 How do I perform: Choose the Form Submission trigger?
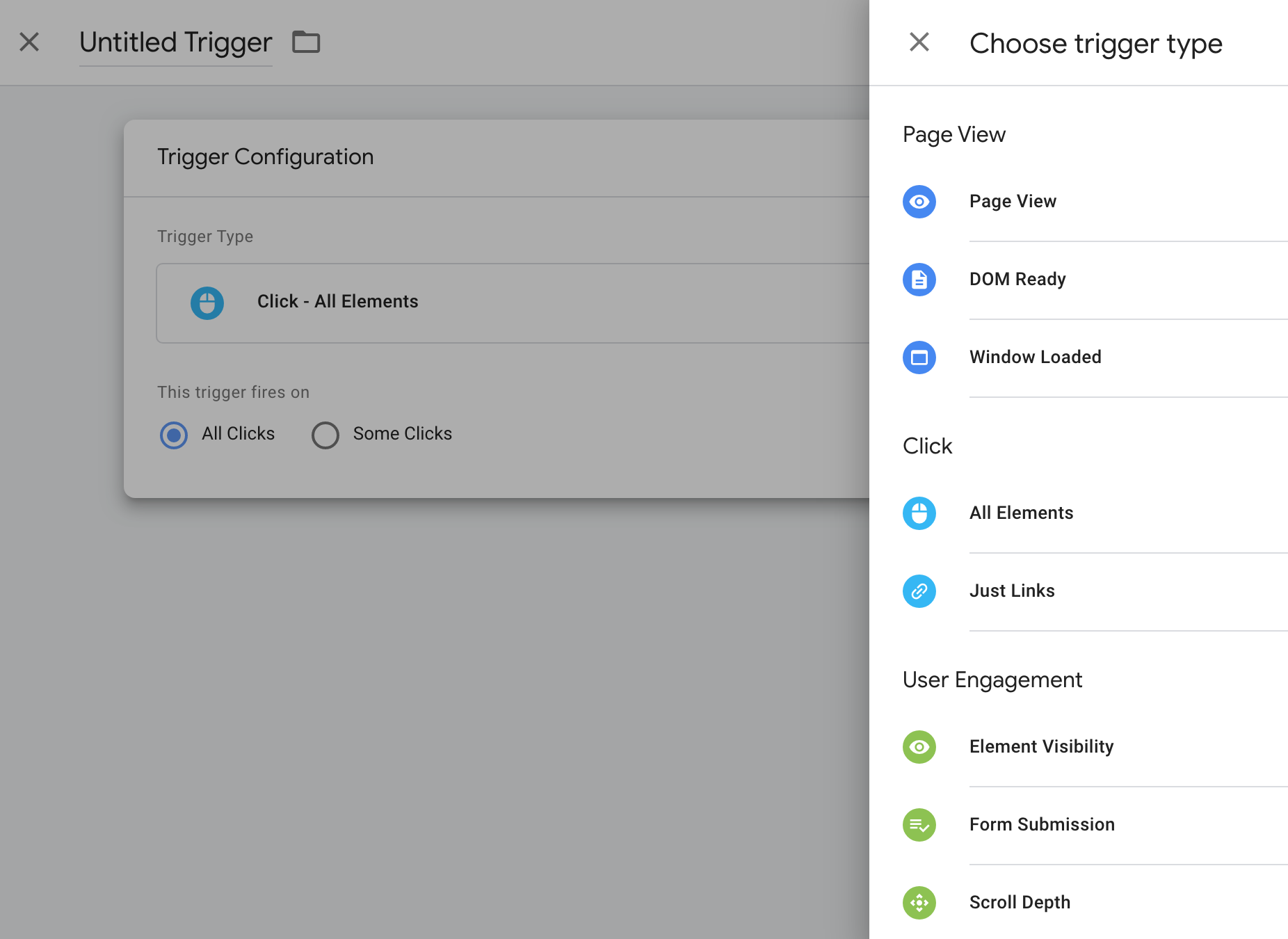click(x=1079, y=825)
